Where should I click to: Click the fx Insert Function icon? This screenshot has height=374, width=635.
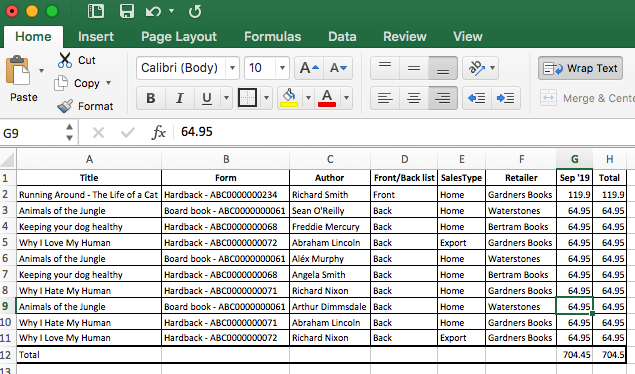(158, 132)
